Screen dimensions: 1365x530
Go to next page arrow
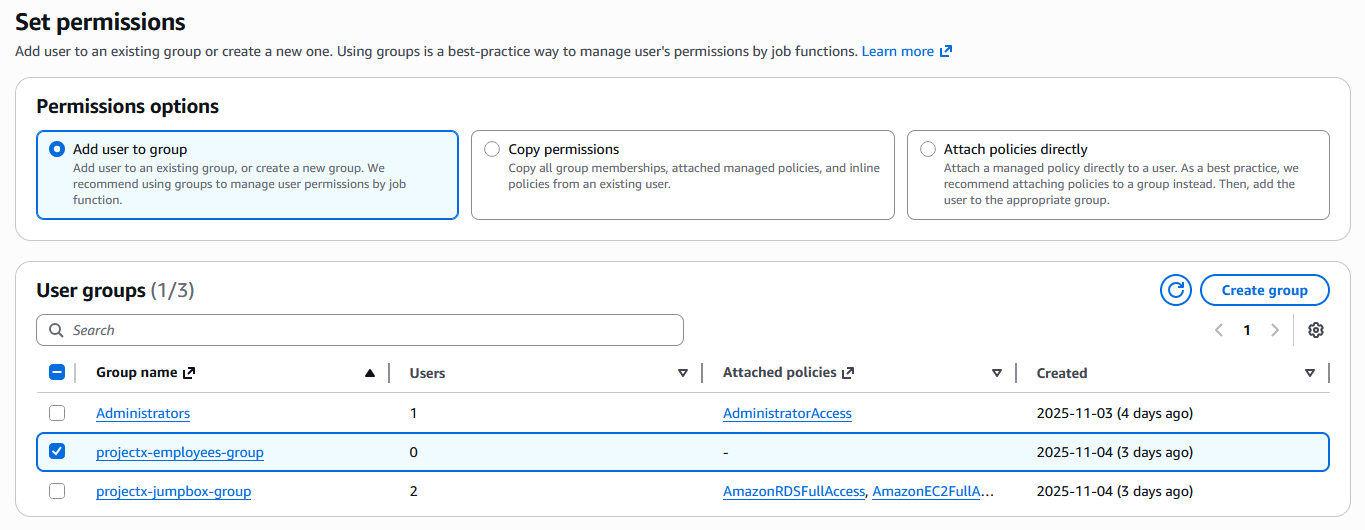click(1274, 330)
